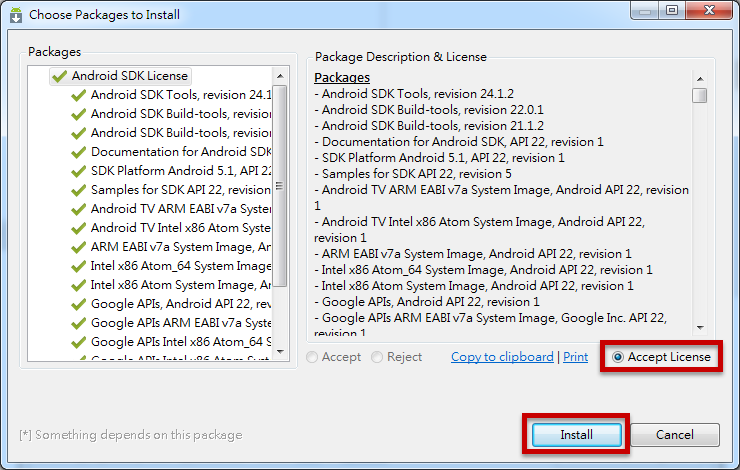The height and width of the screenshot is (470, 740).
Task: Click checkmark beside Android TV Intel x86 Atom
Action: click(x=78, y=228)
